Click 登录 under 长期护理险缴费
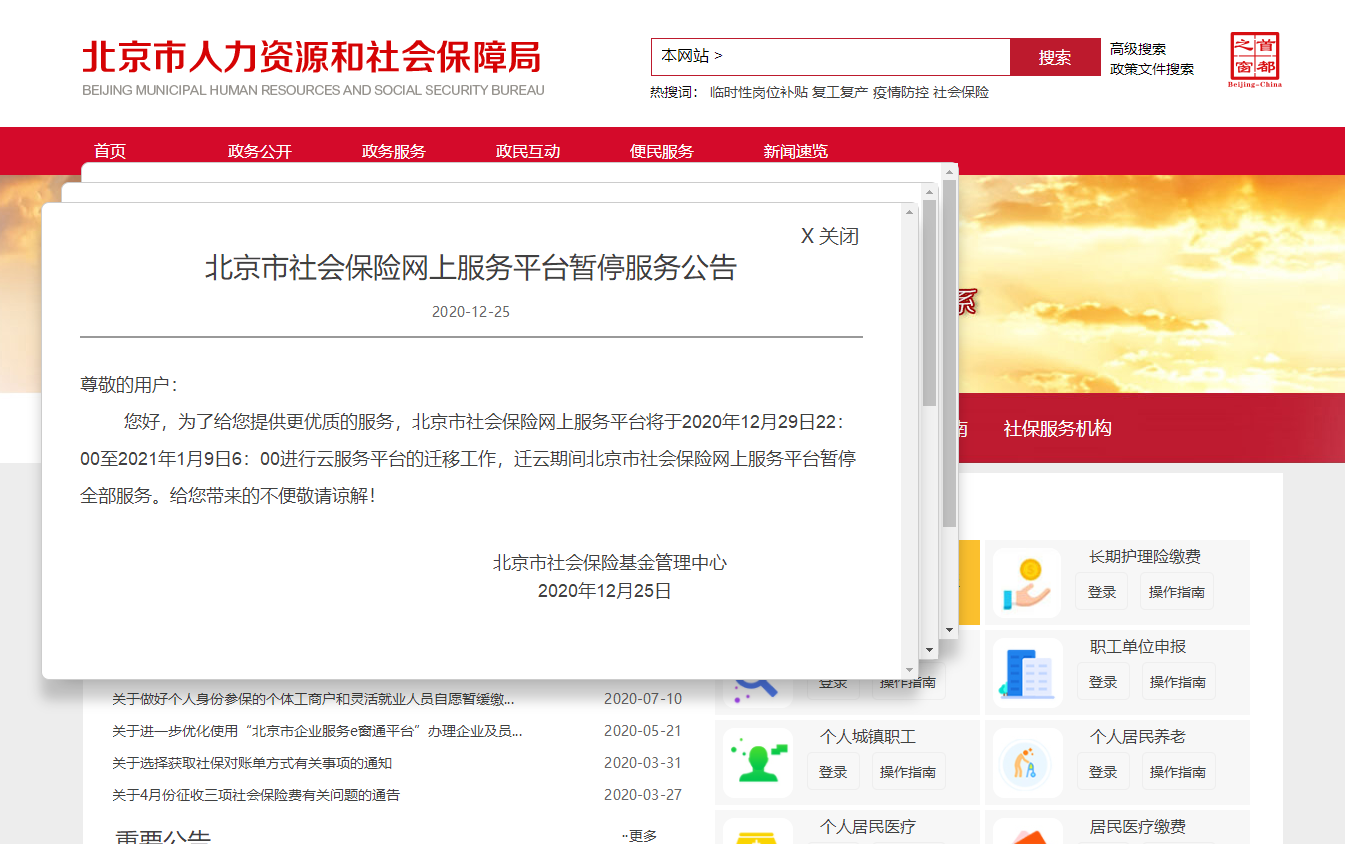 click(1101, 592)
